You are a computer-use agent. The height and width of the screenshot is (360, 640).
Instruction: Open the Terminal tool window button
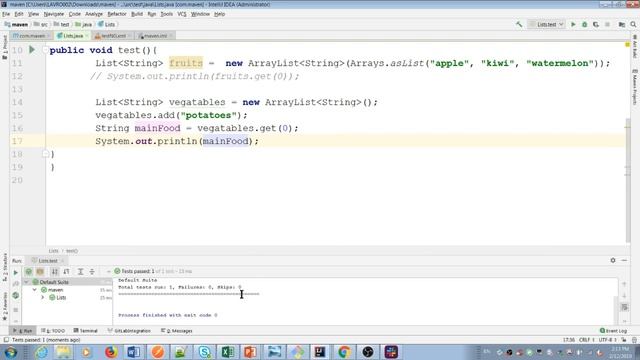(x=86, y=331)
